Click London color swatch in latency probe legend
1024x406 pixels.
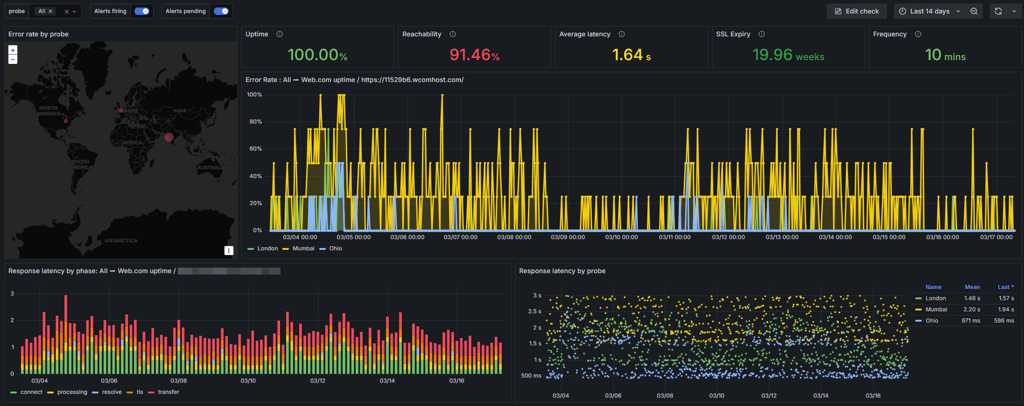coord(920,298)
